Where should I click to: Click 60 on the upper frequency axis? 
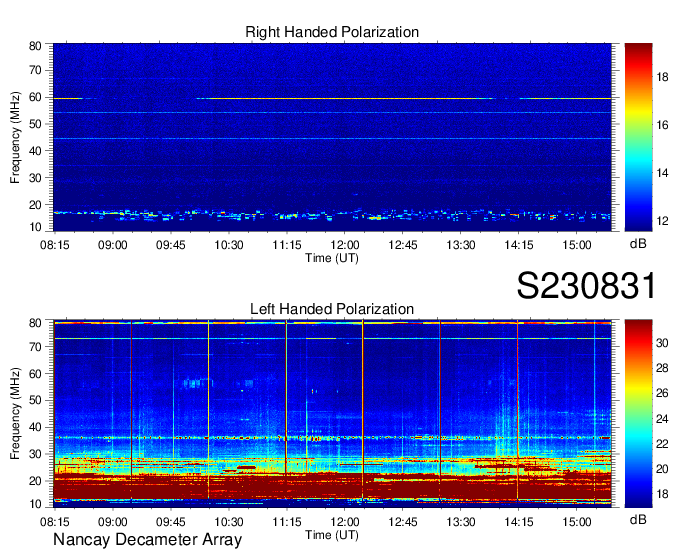(35, 97)
